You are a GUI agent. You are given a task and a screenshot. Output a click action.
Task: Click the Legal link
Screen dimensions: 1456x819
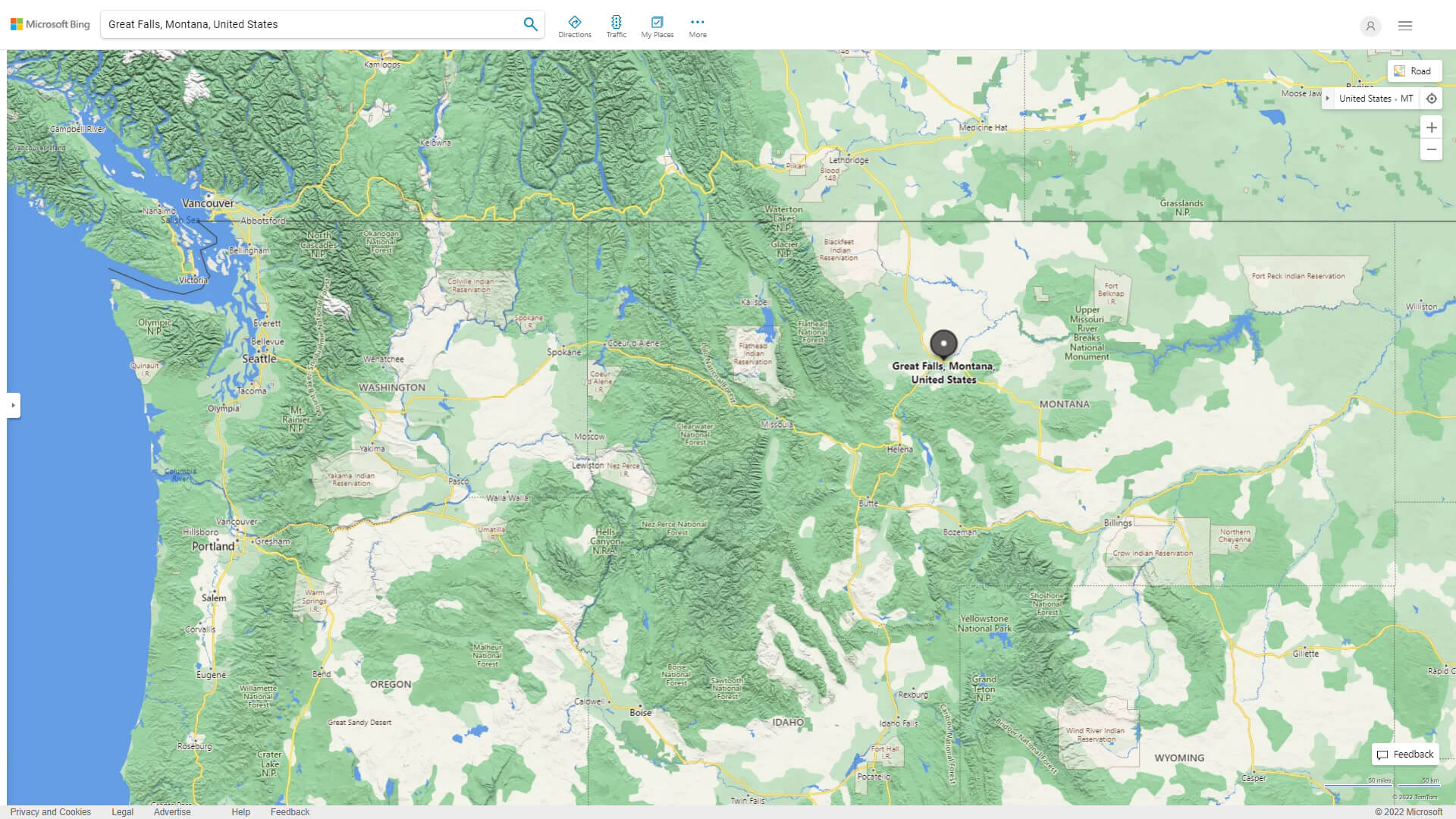(x=122, y=811)
